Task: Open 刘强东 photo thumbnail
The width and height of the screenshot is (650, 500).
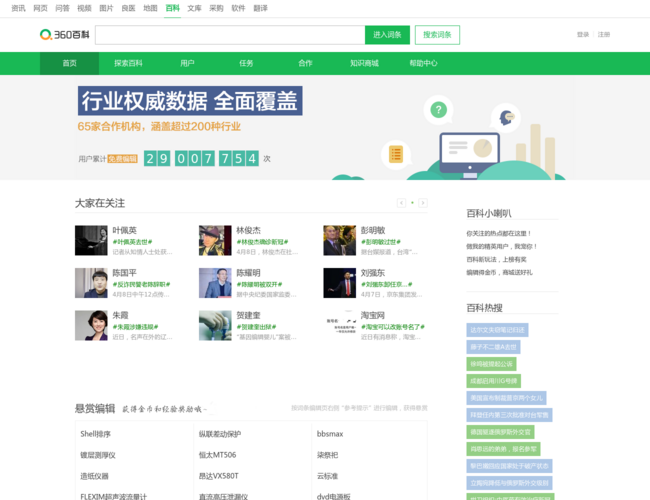Action: click(340, 283)
